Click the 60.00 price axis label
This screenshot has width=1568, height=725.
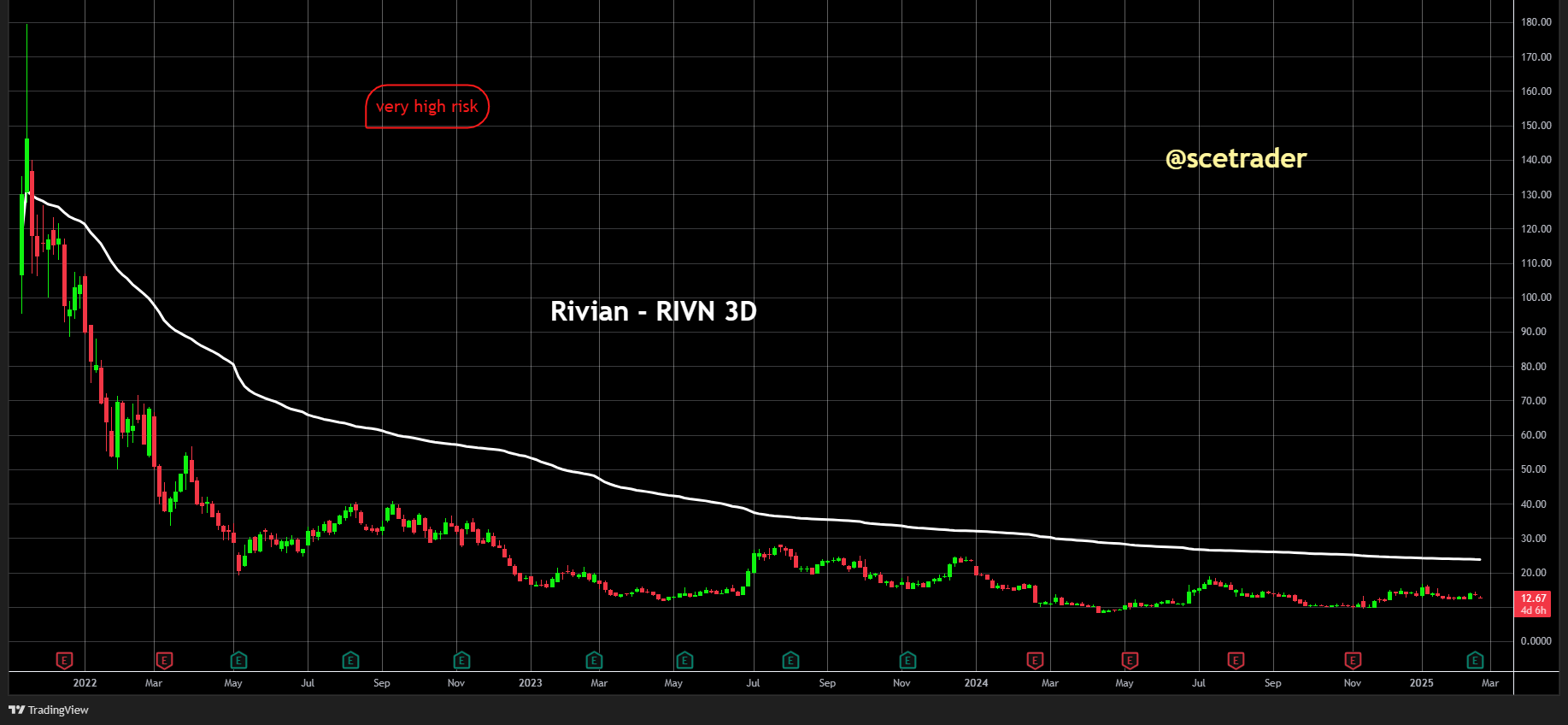pyautogui.click(x=1534, y=435)
